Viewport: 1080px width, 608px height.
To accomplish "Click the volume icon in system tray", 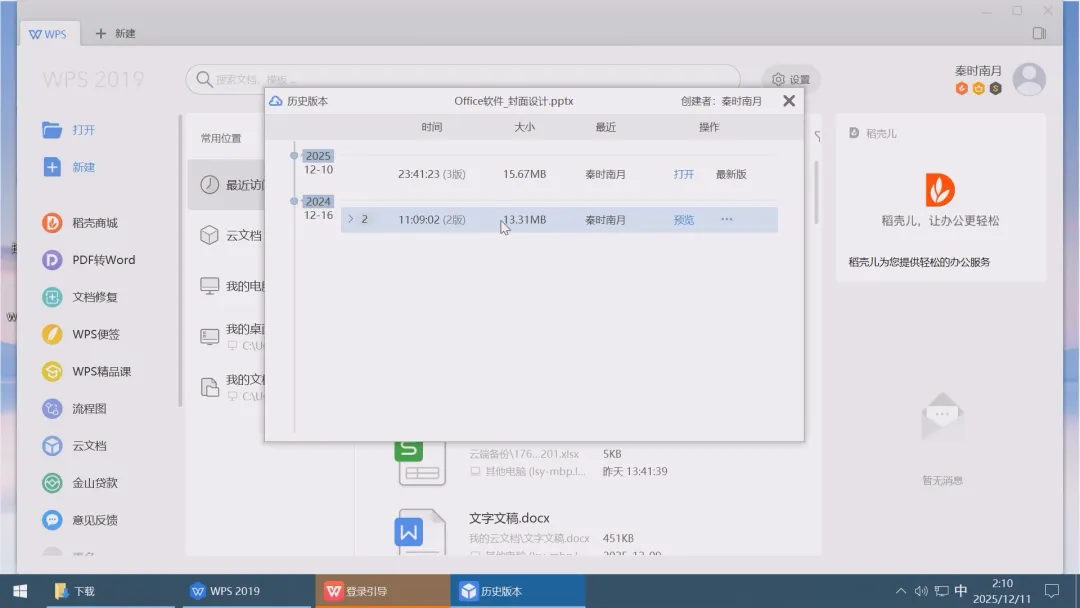I will pos(921,591).
